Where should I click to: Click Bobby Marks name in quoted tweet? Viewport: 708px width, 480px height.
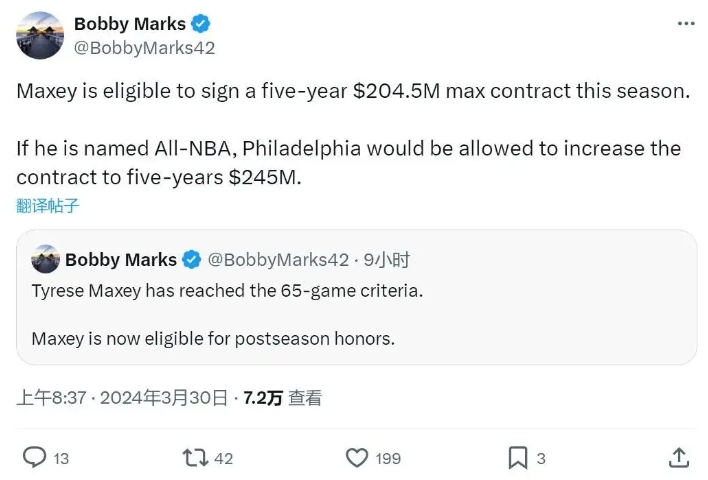(121, 260)
